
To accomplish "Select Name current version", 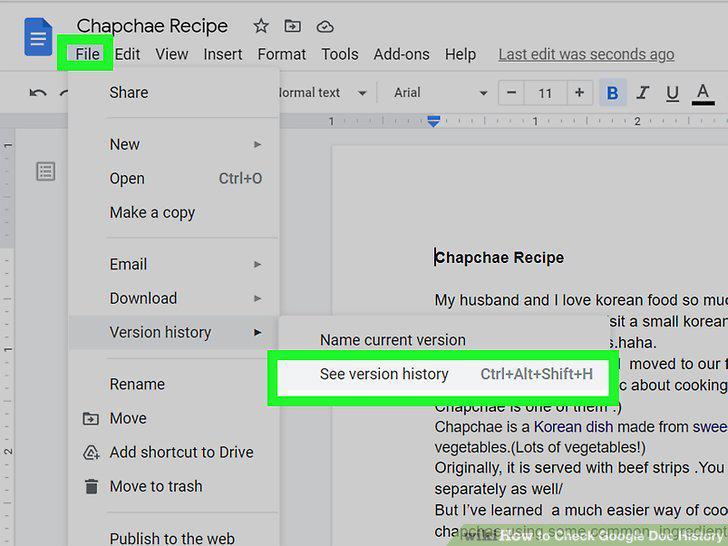I will pyautogui.click(x=443, y=340).
